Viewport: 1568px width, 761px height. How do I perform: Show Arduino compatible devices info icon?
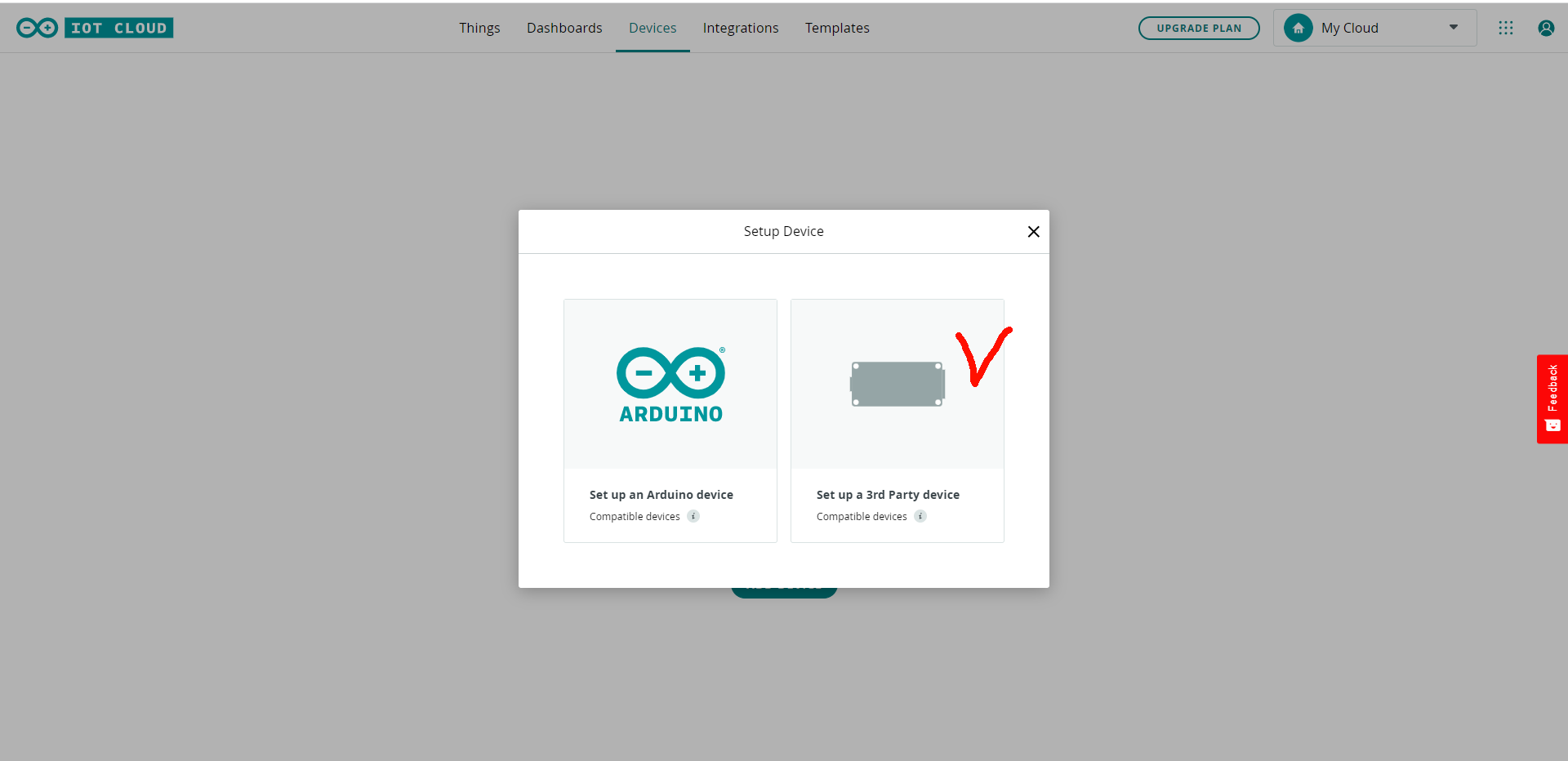point(693,516)
